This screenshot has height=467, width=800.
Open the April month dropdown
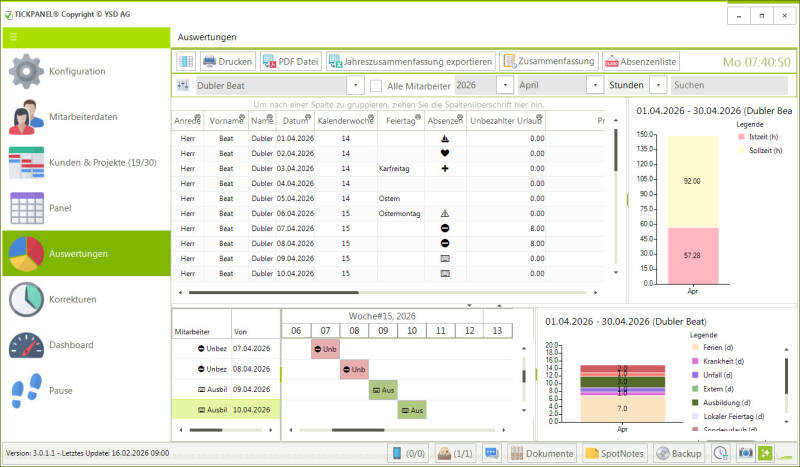tap(595, 85)
